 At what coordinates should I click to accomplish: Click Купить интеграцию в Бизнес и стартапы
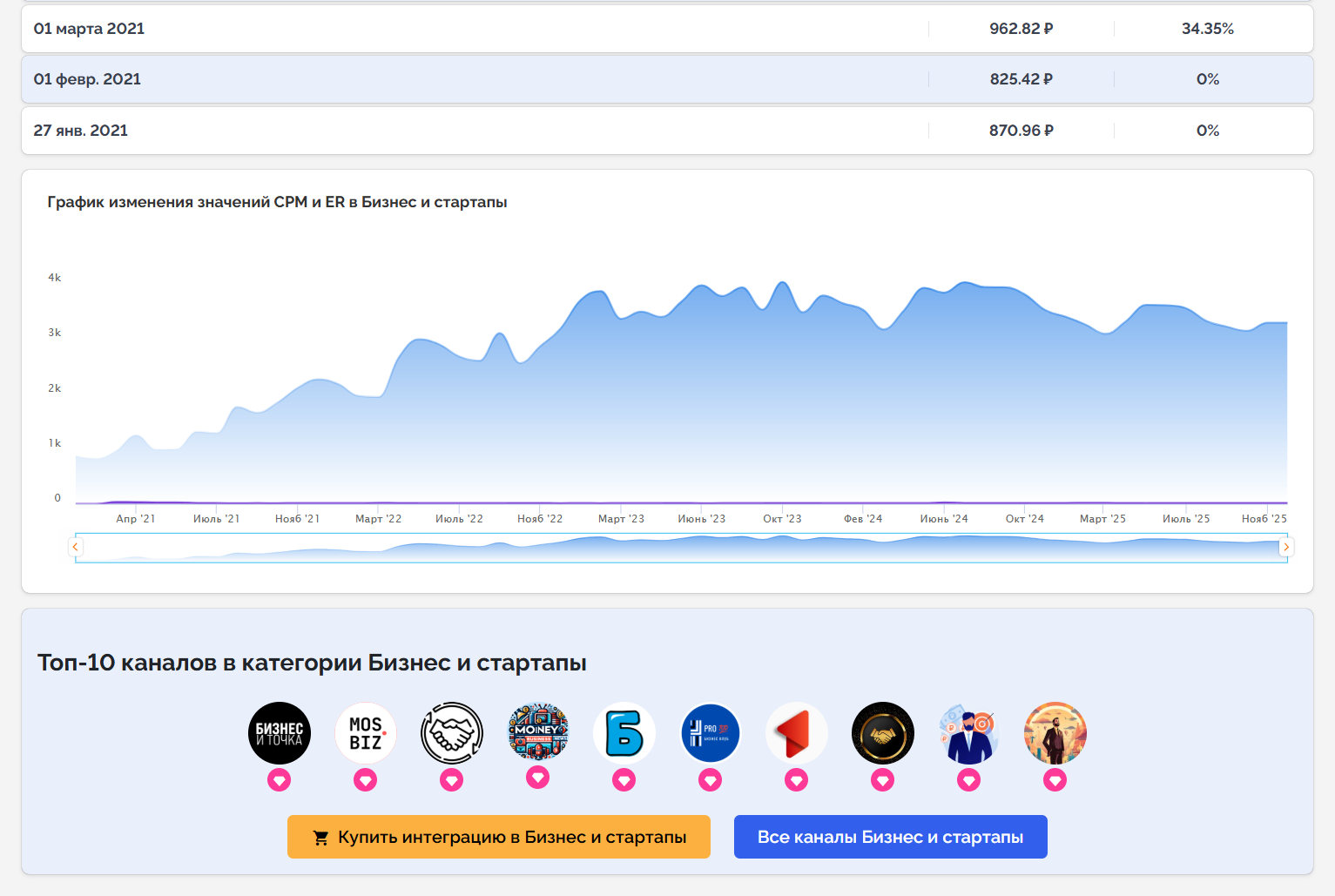[499, 837]
